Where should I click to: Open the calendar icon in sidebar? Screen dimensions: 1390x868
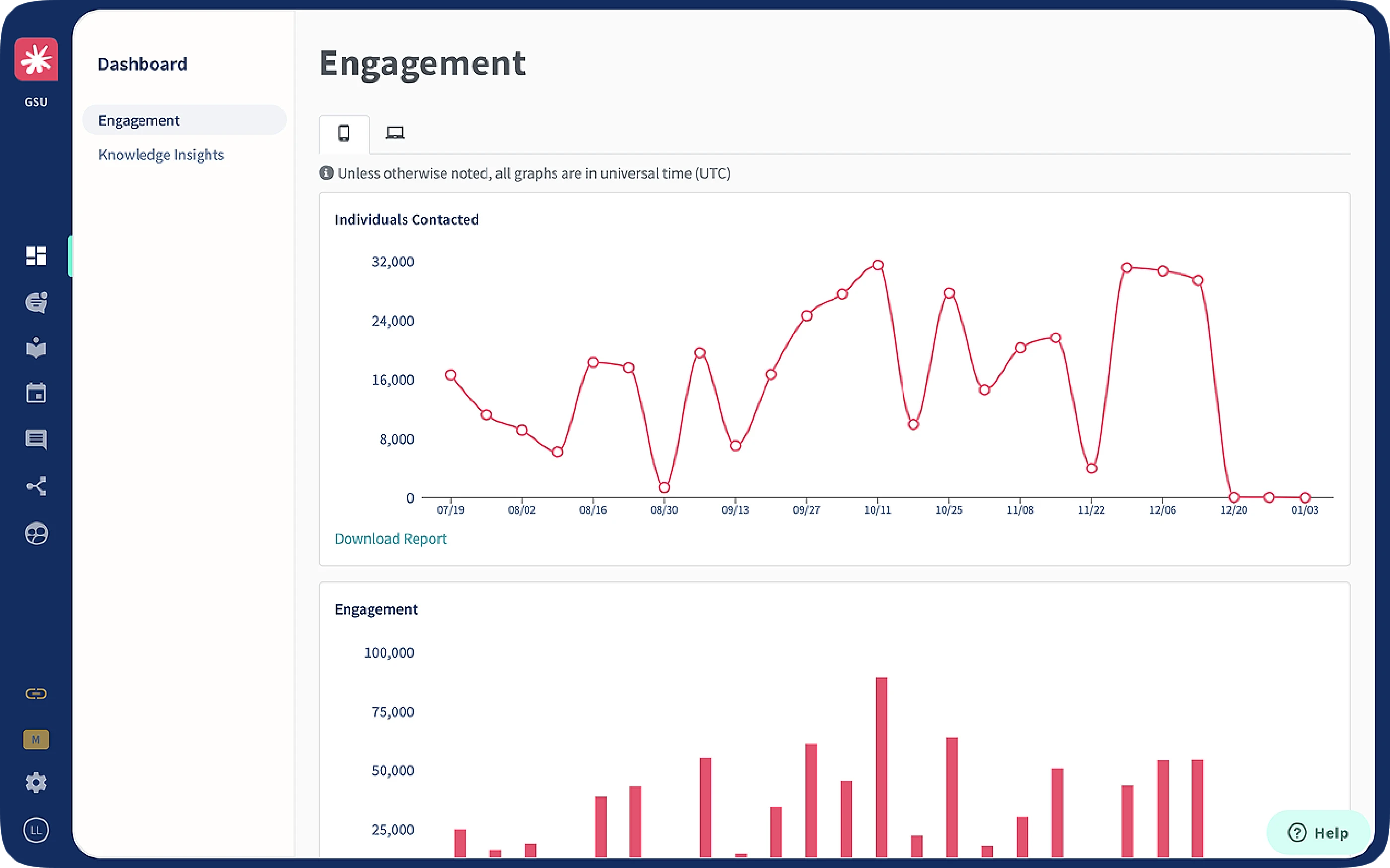(x=36, y=393)
